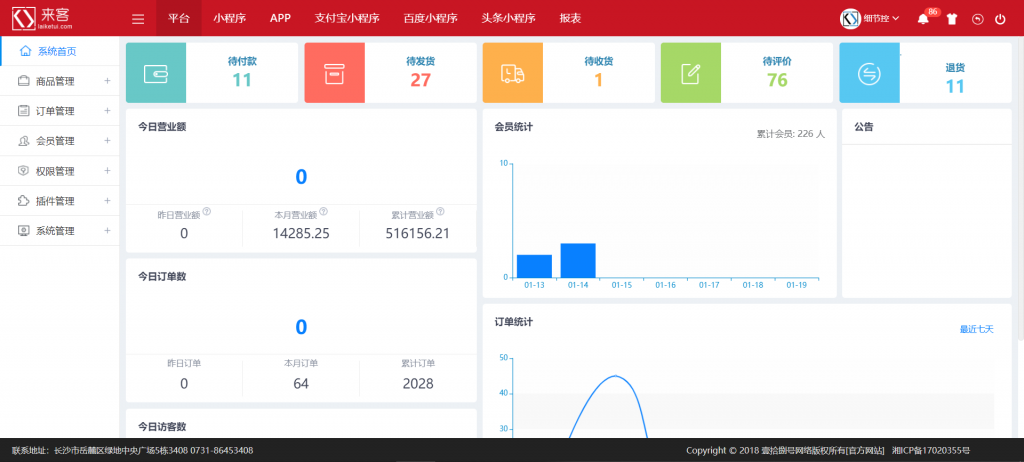
Task: Click the 累计订单 value 2028
Action: [x=418, y=384]
